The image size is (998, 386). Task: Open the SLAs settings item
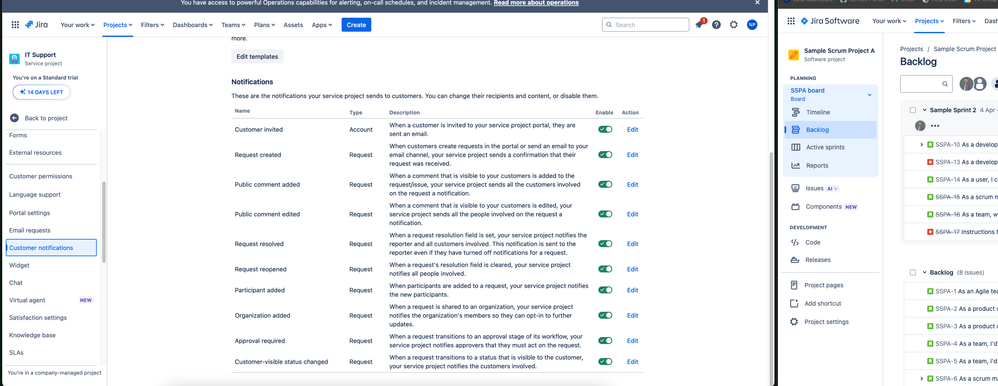[x=17, y=352]
